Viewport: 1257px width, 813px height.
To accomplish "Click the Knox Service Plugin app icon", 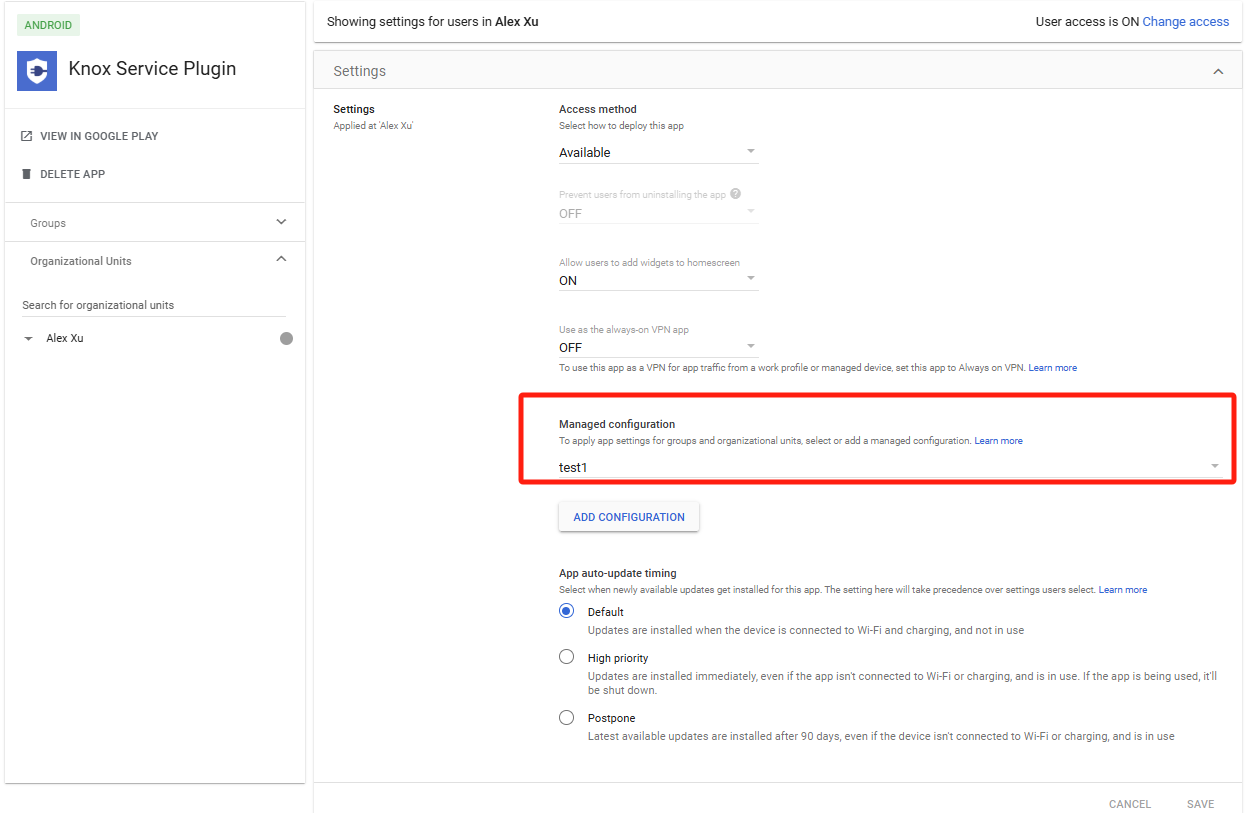I will point(37,70).
